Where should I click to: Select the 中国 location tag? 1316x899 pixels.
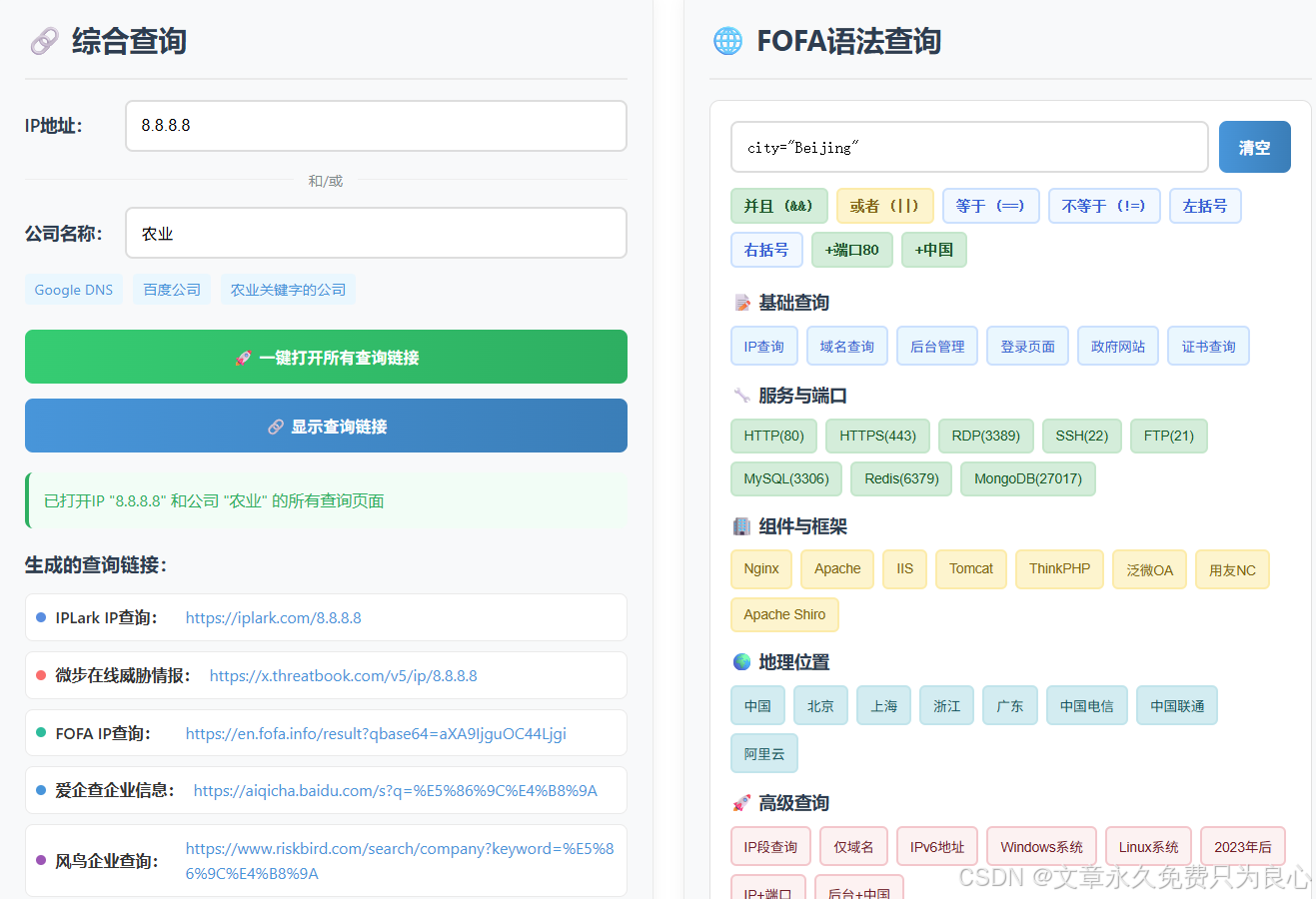tap(758, 705)
